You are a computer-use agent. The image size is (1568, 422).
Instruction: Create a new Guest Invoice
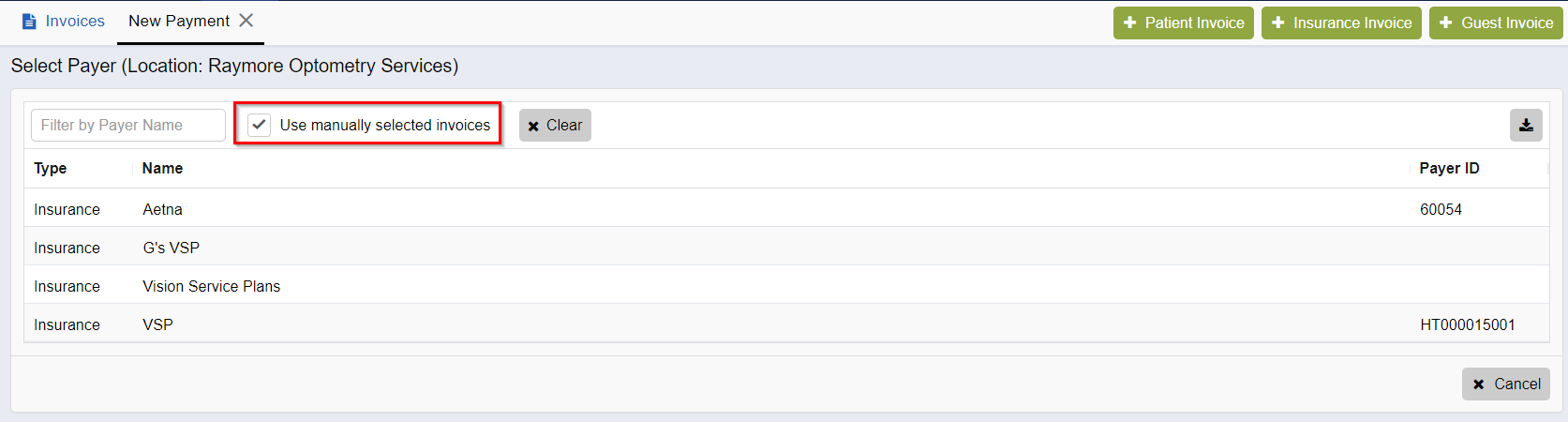click(x=1496, y=23)
